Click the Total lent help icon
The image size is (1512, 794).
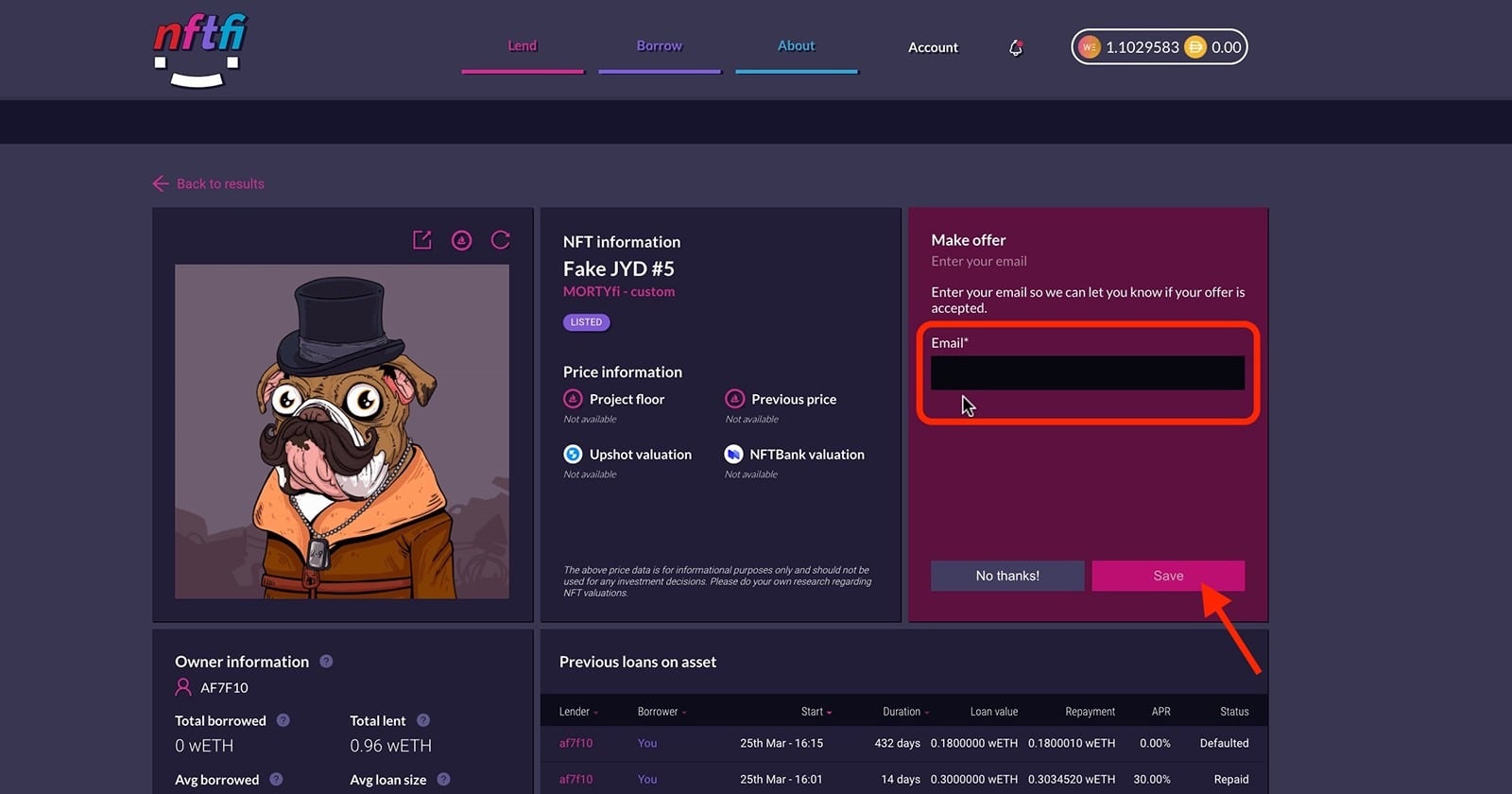tap(423, 720)
